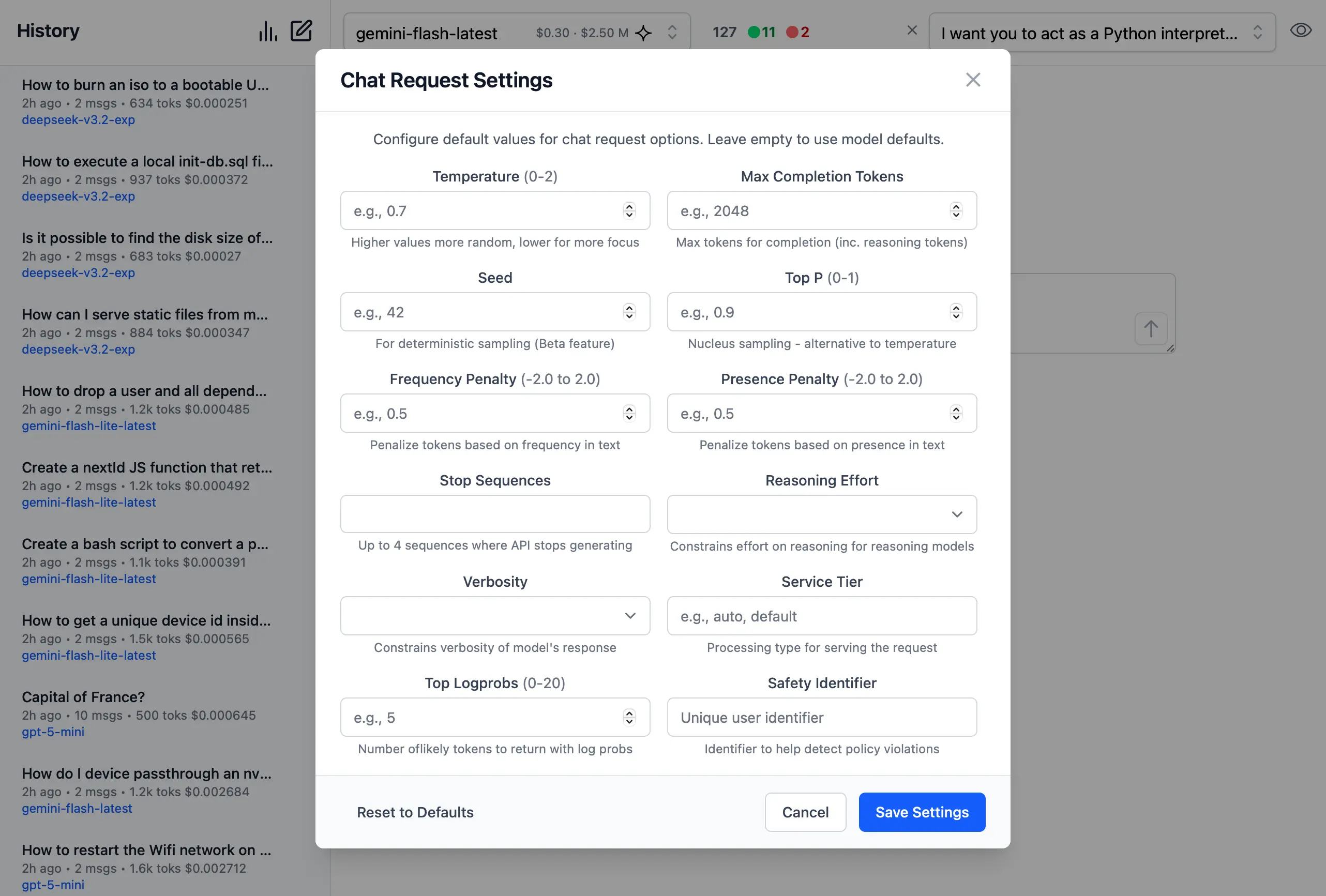Click the Reset to Defaults button
This screenshot has width=1326, height=896.
coord(415,812)
